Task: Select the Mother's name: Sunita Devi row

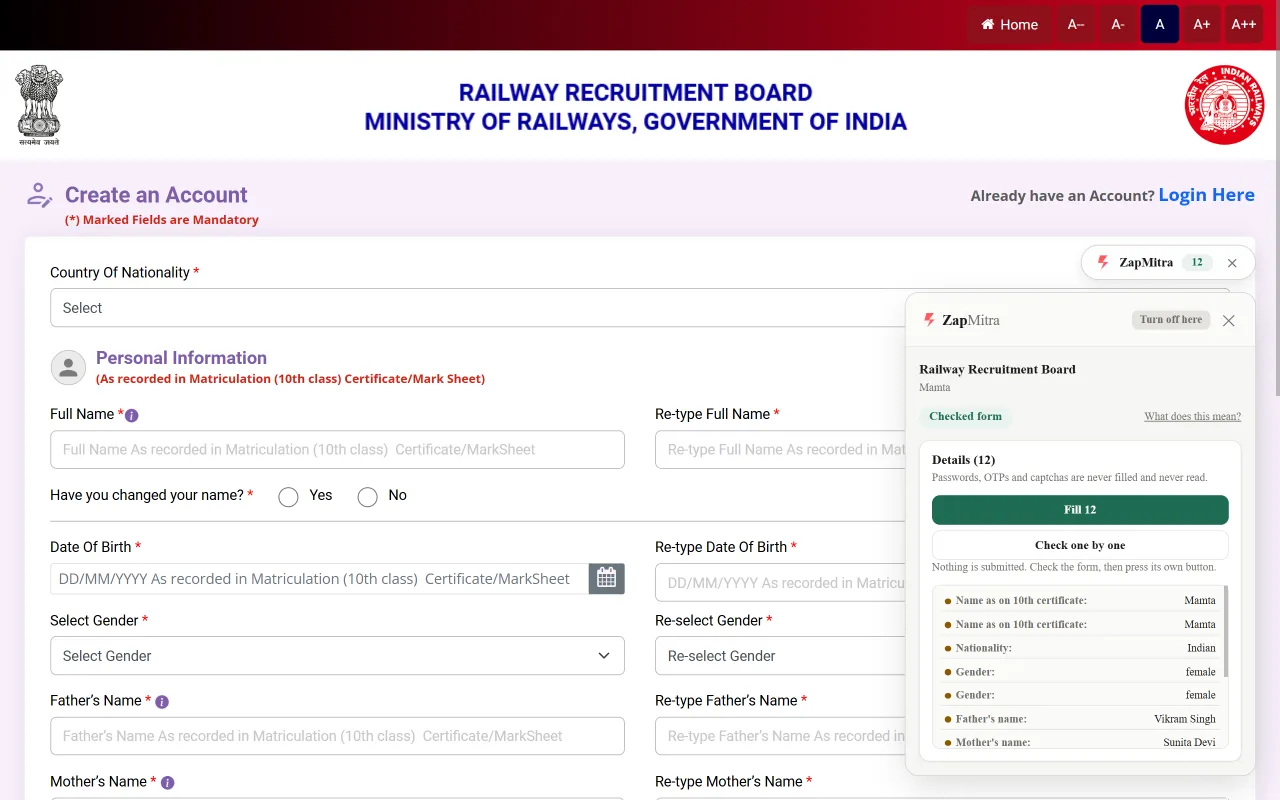Action: point(1079,742)
